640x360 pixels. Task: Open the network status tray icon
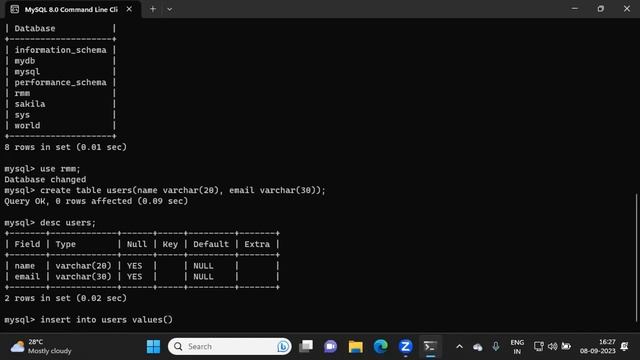tap(538, 347)
